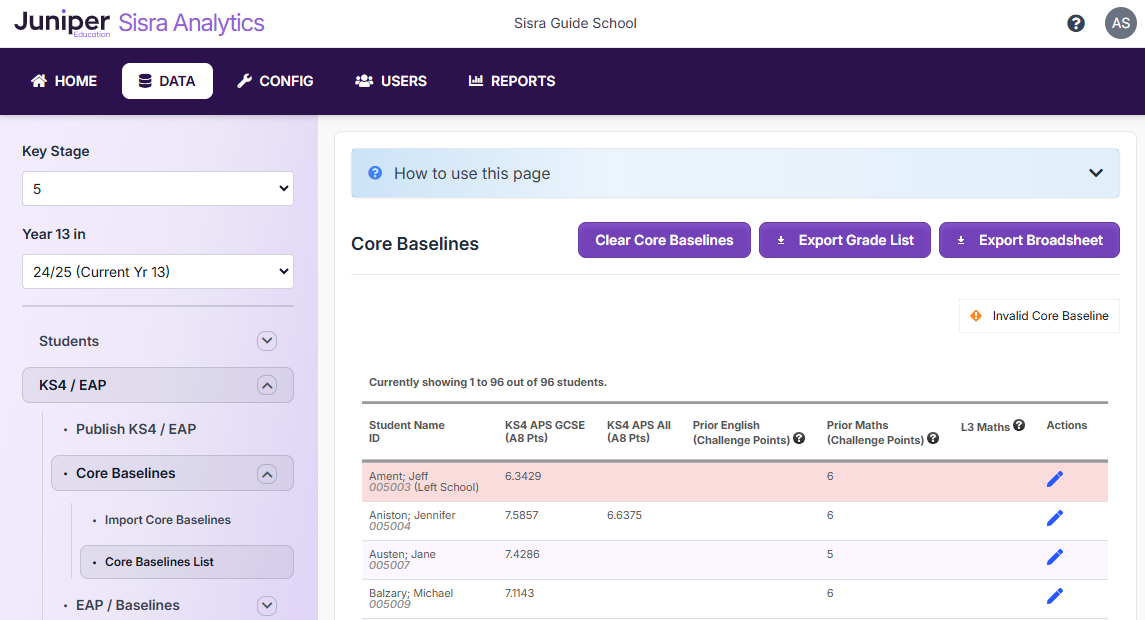
Task: Click L3 Maths help info icon
Action: point(1019,426)
